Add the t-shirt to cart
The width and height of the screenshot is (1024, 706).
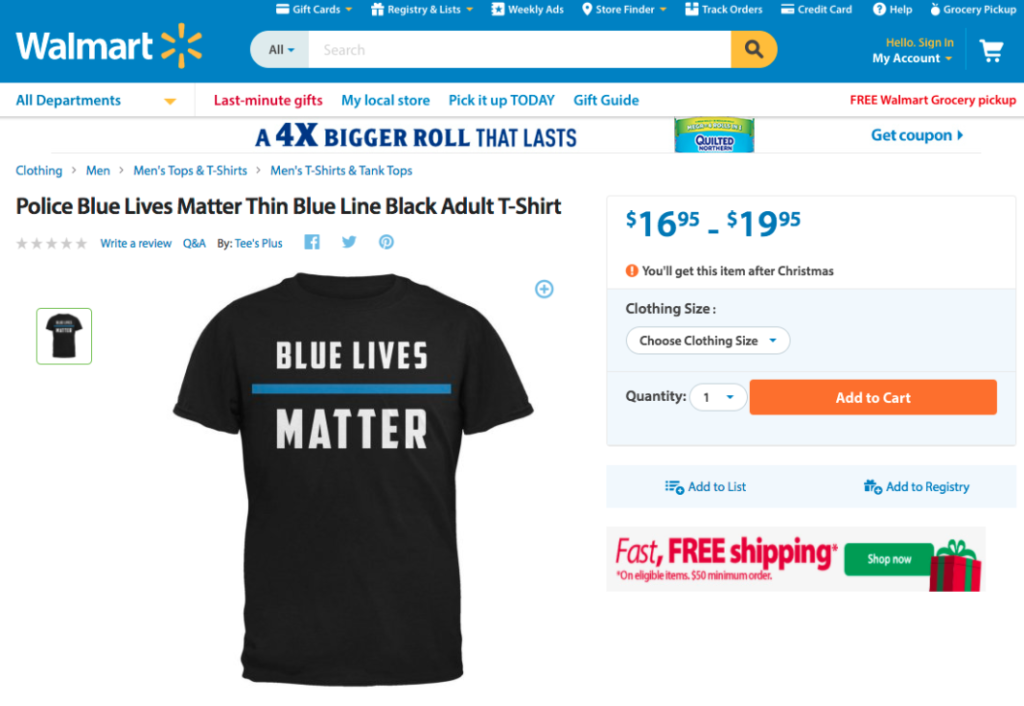coord(873,397)
